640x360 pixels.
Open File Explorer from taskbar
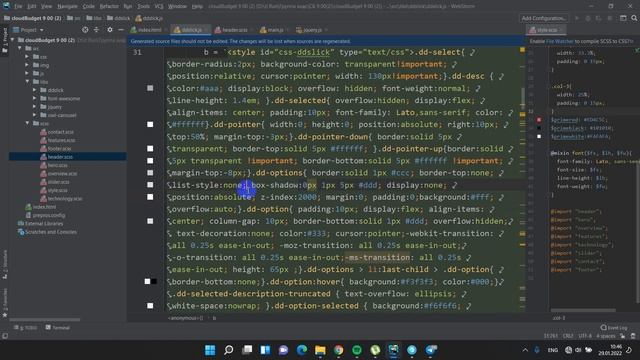(x=320, y=350)
